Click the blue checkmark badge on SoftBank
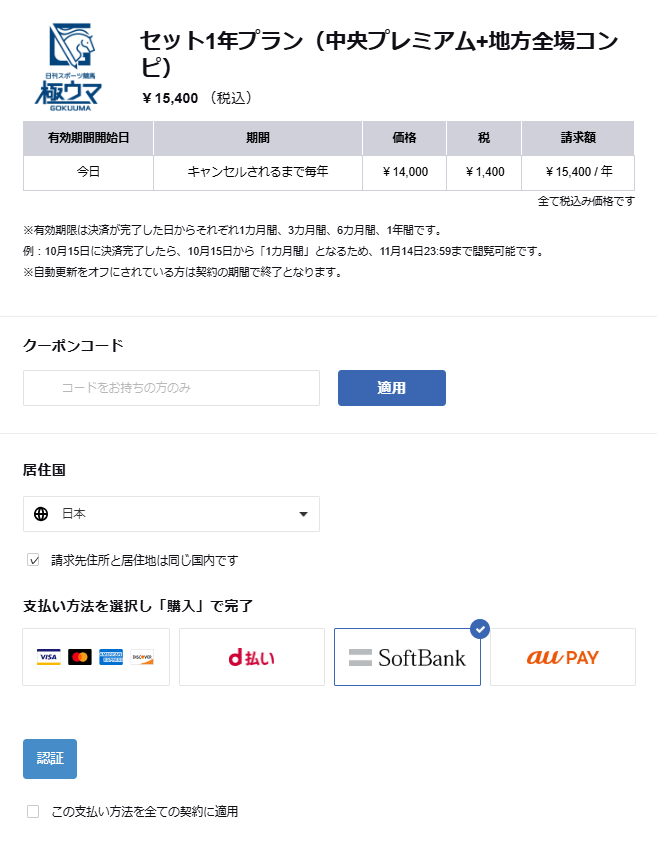The width and height of the screenshot is (657, 855). coord(480,629)
